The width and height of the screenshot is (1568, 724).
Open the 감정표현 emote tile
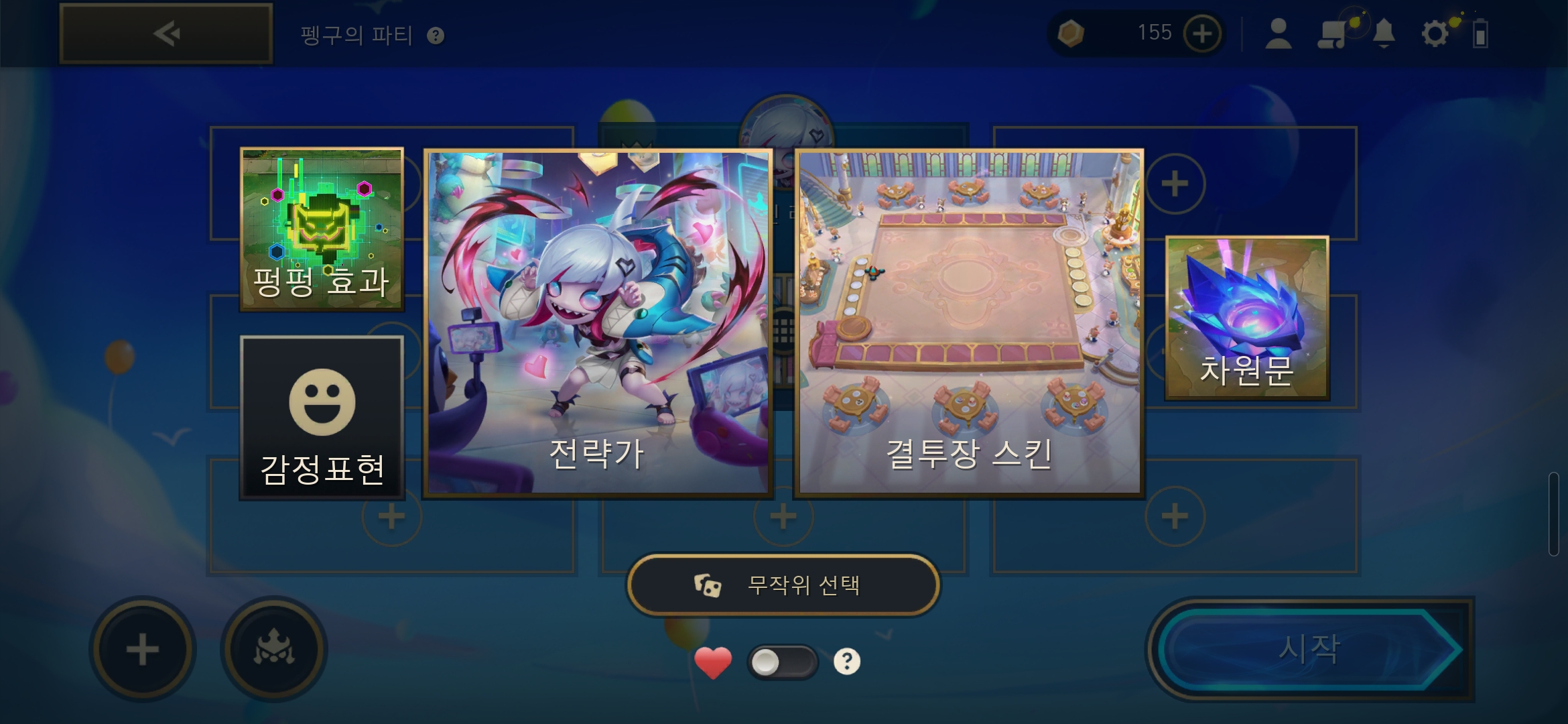[322, 418]
